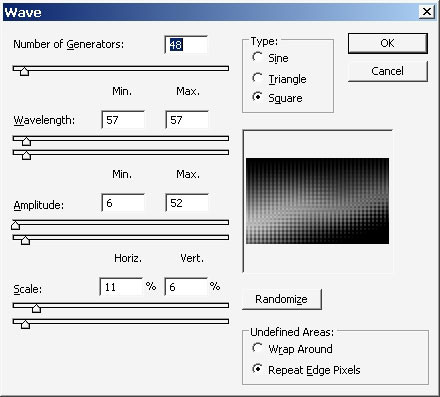Click the Wavelength minimum slider handle

point(26,141)
